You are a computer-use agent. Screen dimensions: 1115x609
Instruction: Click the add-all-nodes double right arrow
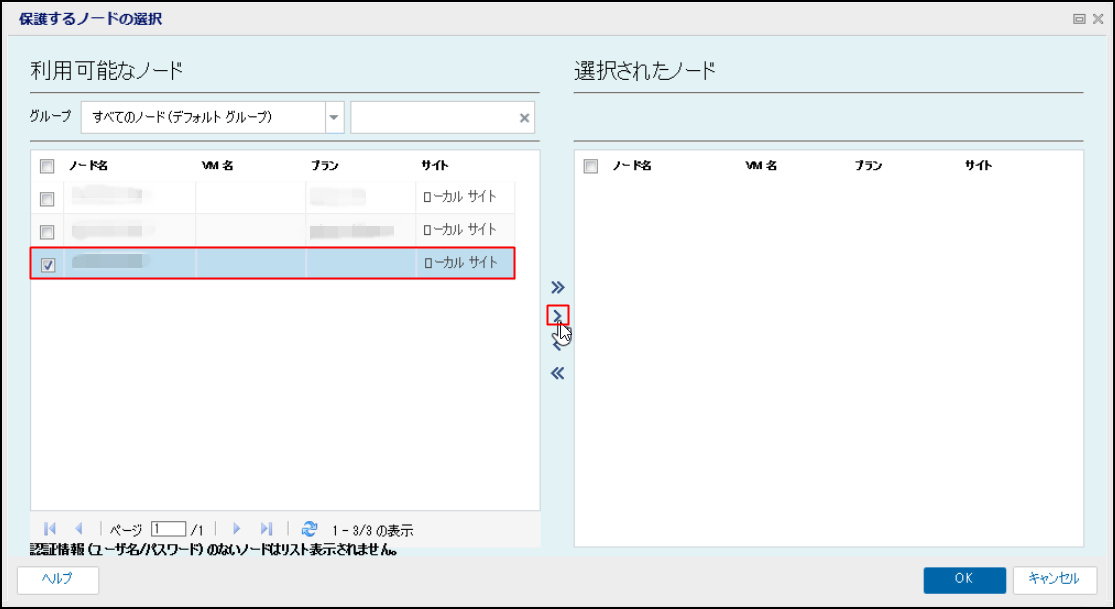pyautogui.click(x=558, y=287)
